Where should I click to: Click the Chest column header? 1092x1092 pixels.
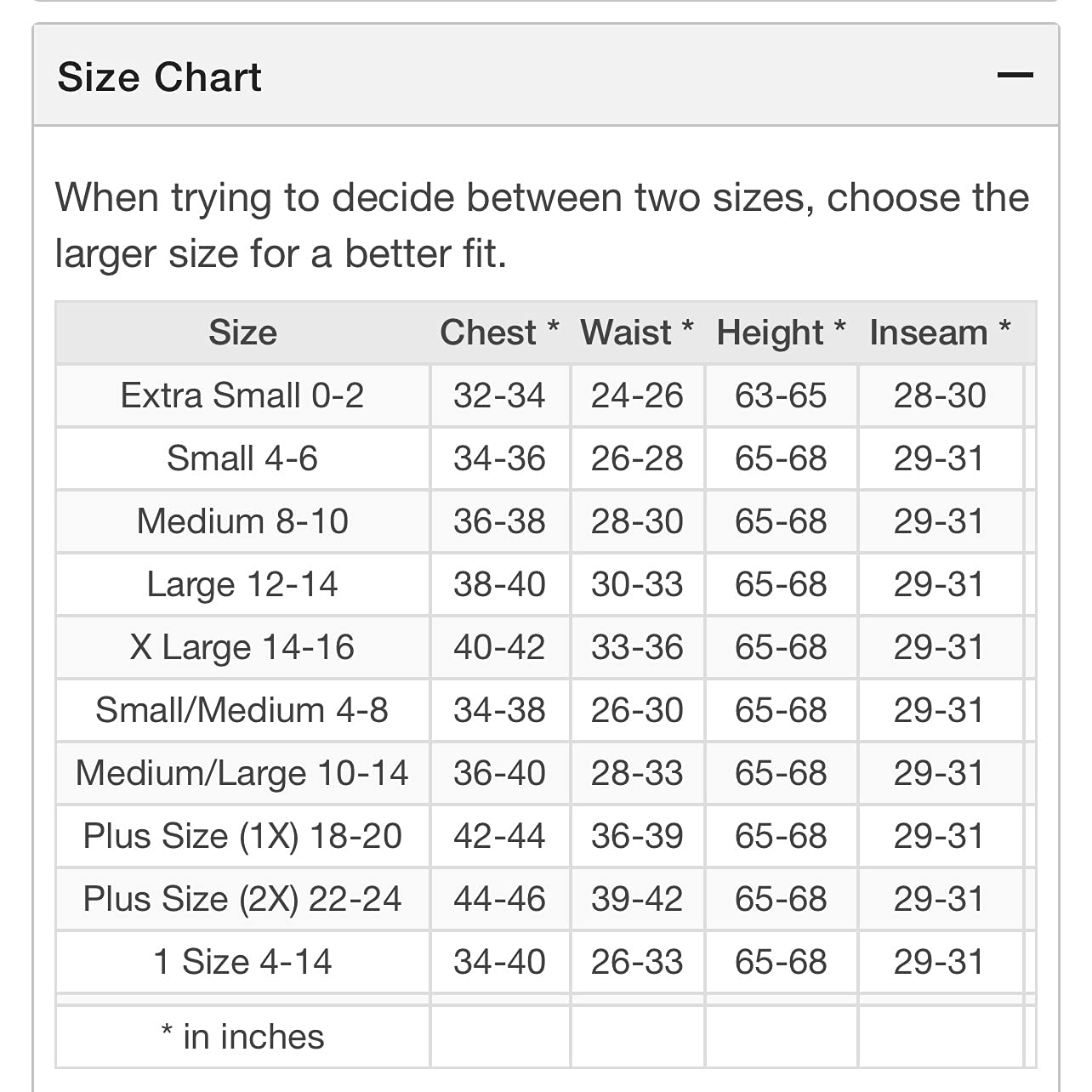[499, 333]
